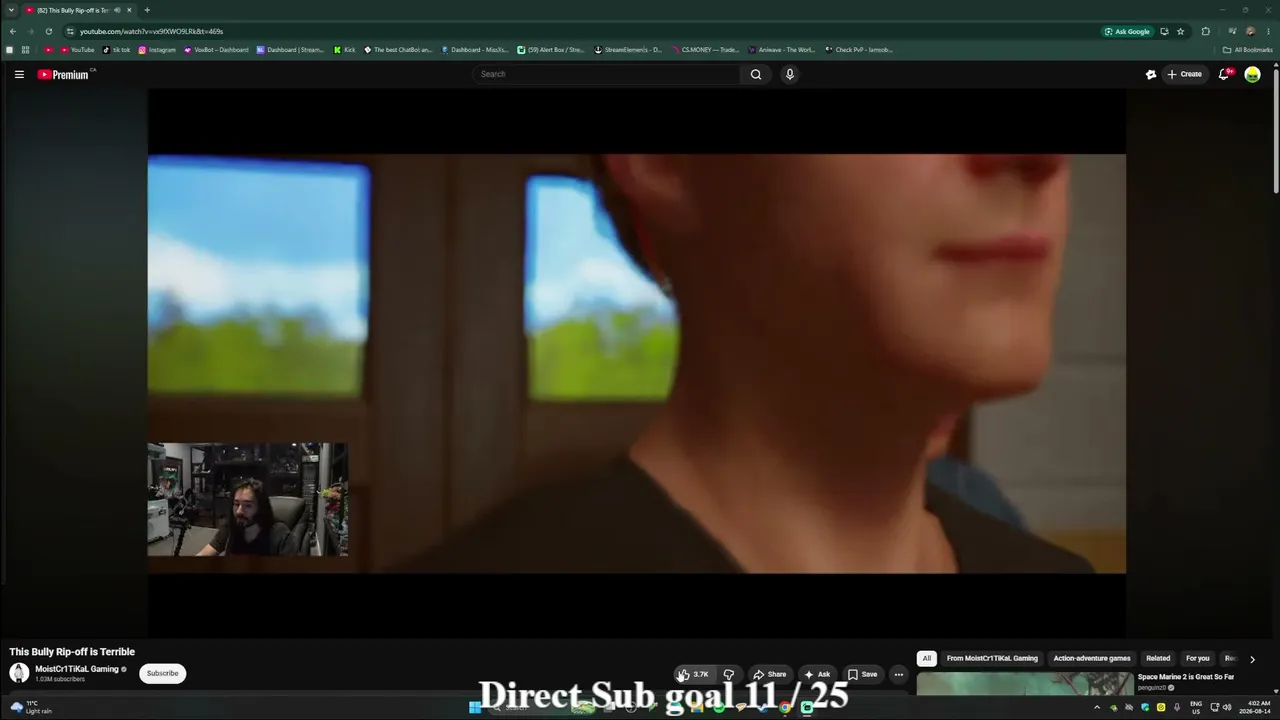Open the All Bookmarks folder
The image size is (1280, 720).
pos(1247,50)
